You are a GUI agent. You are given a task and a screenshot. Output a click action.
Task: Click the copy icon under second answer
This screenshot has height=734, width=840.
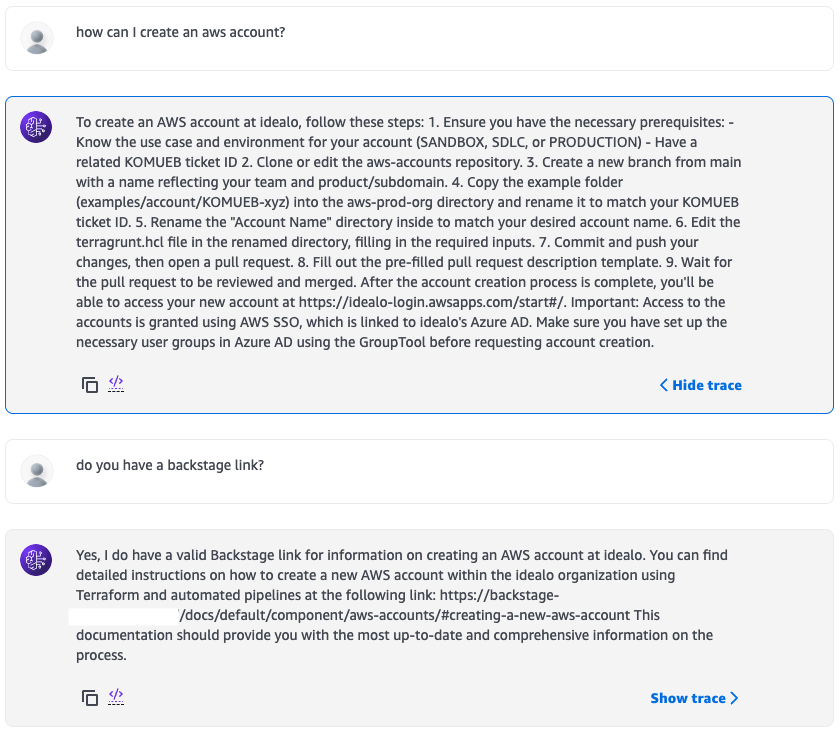click(x=90, y=697)
